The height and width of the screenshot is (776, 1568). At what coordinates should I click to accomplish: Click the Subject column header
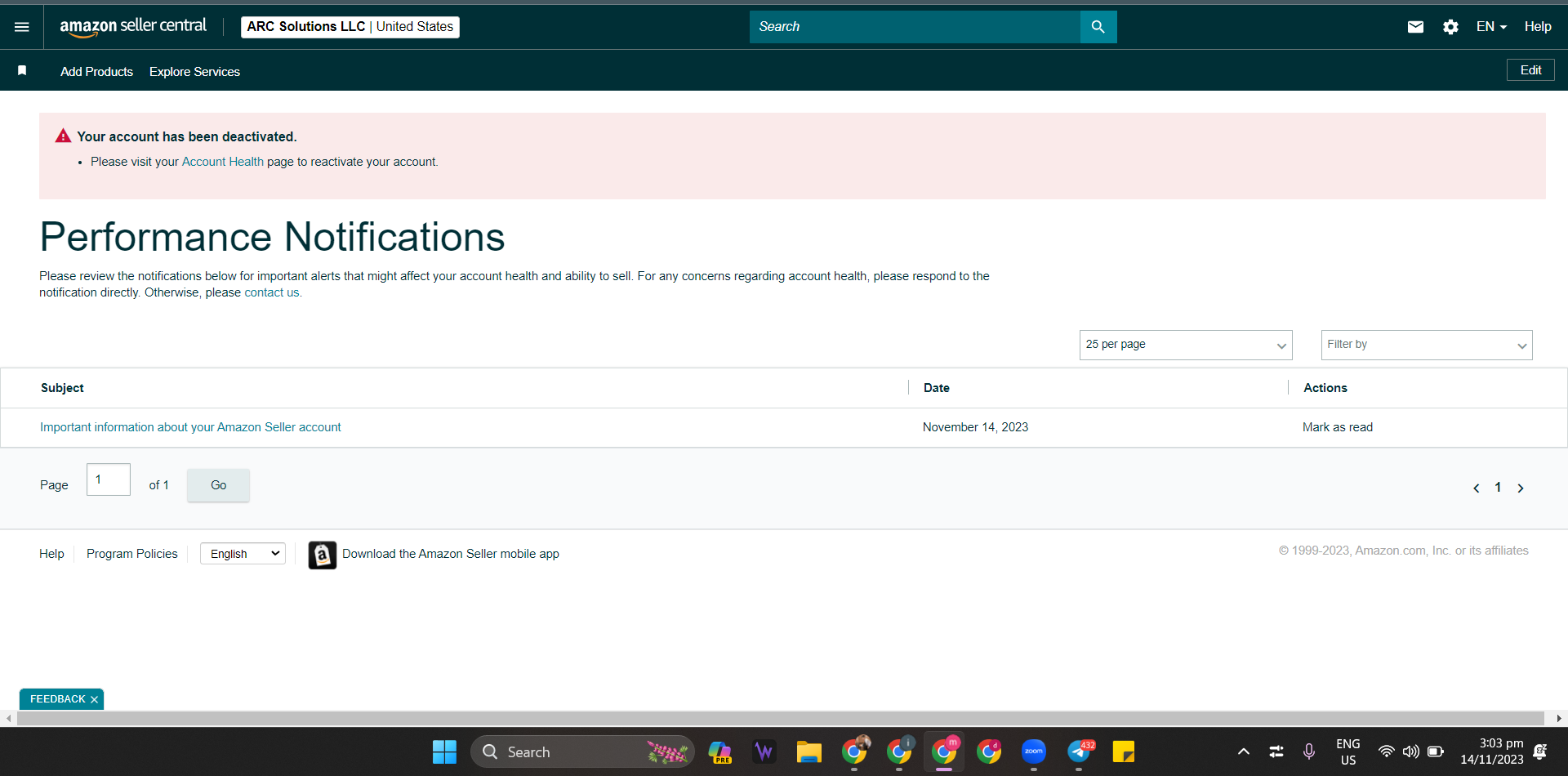pyautogui.click(x=62, y=388)
